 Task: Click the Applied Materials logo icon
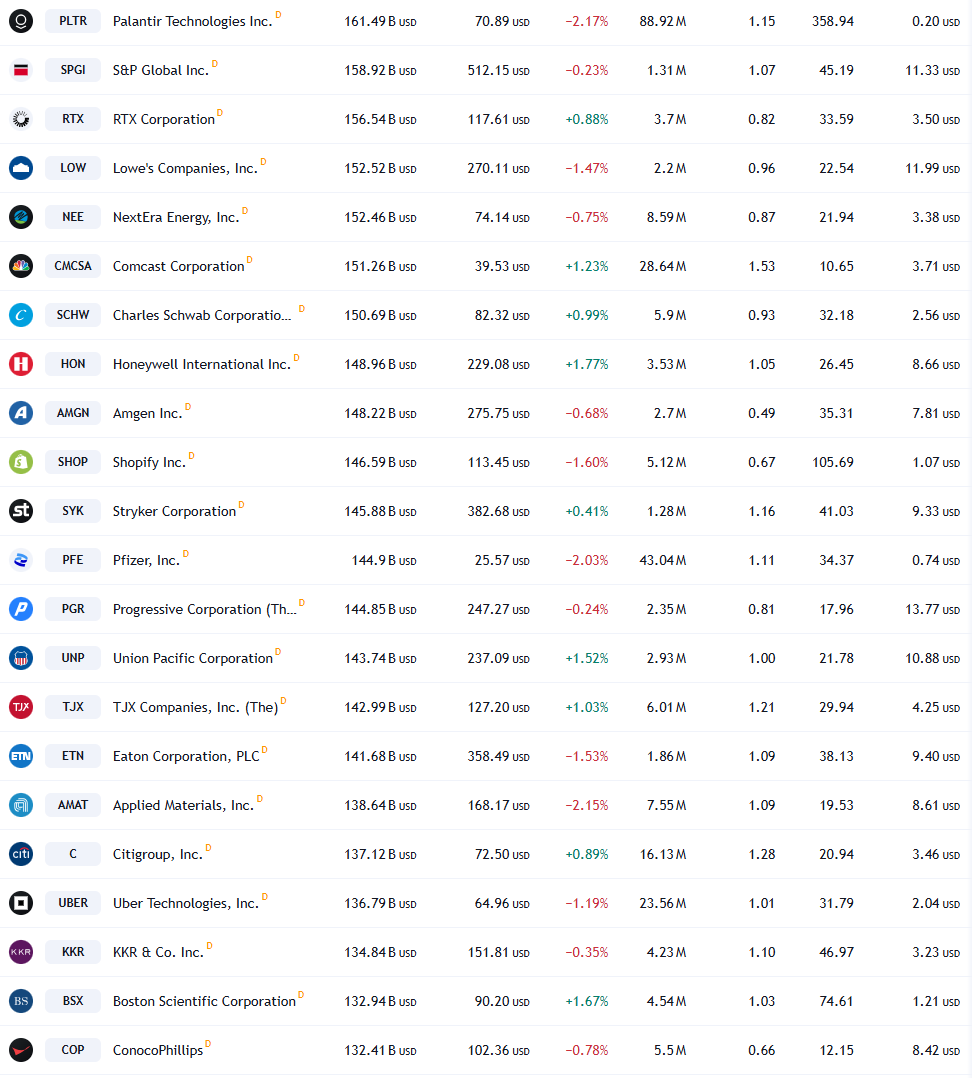click(21, 805)
